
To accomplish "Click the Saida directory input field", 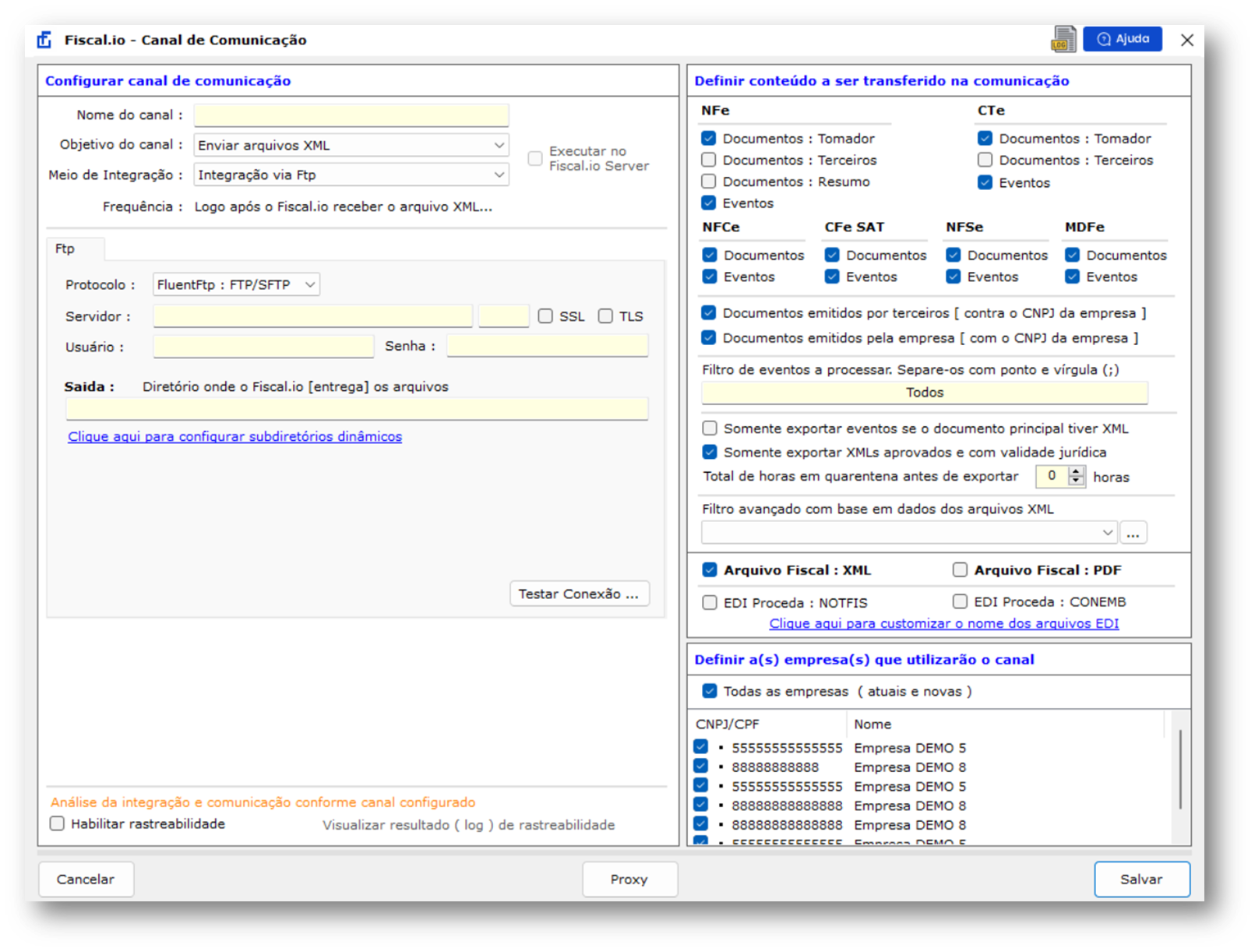I will tap(357, 409).
